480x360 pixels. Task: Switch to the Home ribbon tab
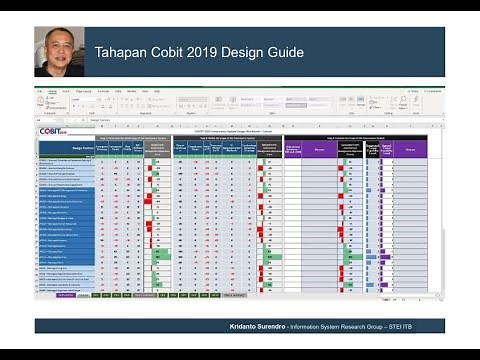pos(53,91)
